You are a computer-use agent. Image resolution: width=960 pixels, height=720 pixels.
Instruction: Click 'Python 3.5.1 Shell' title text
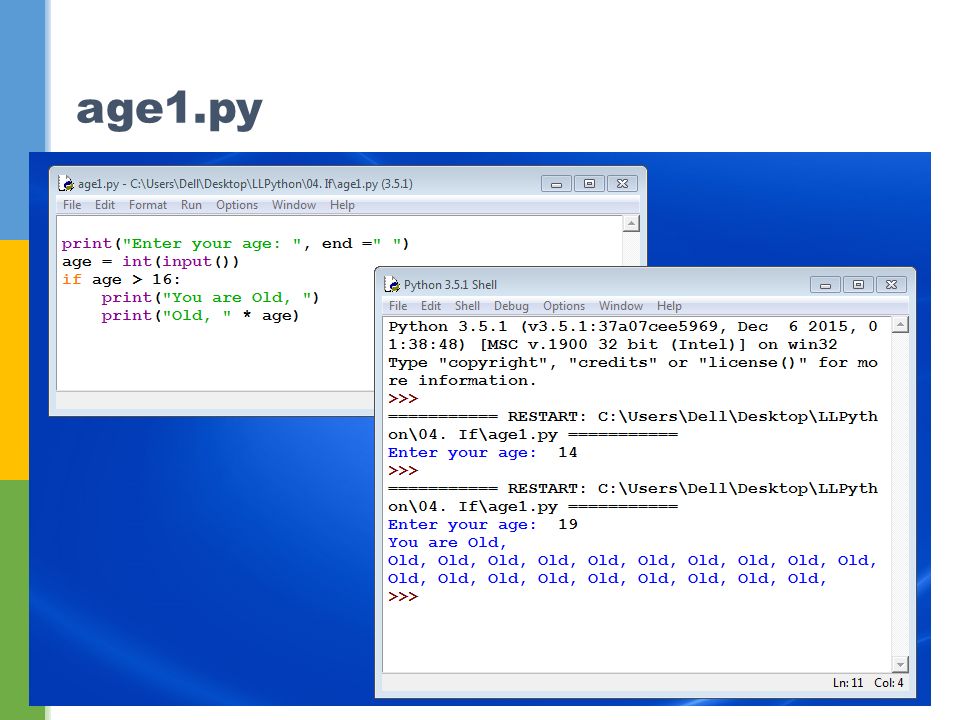pos(450,285)
